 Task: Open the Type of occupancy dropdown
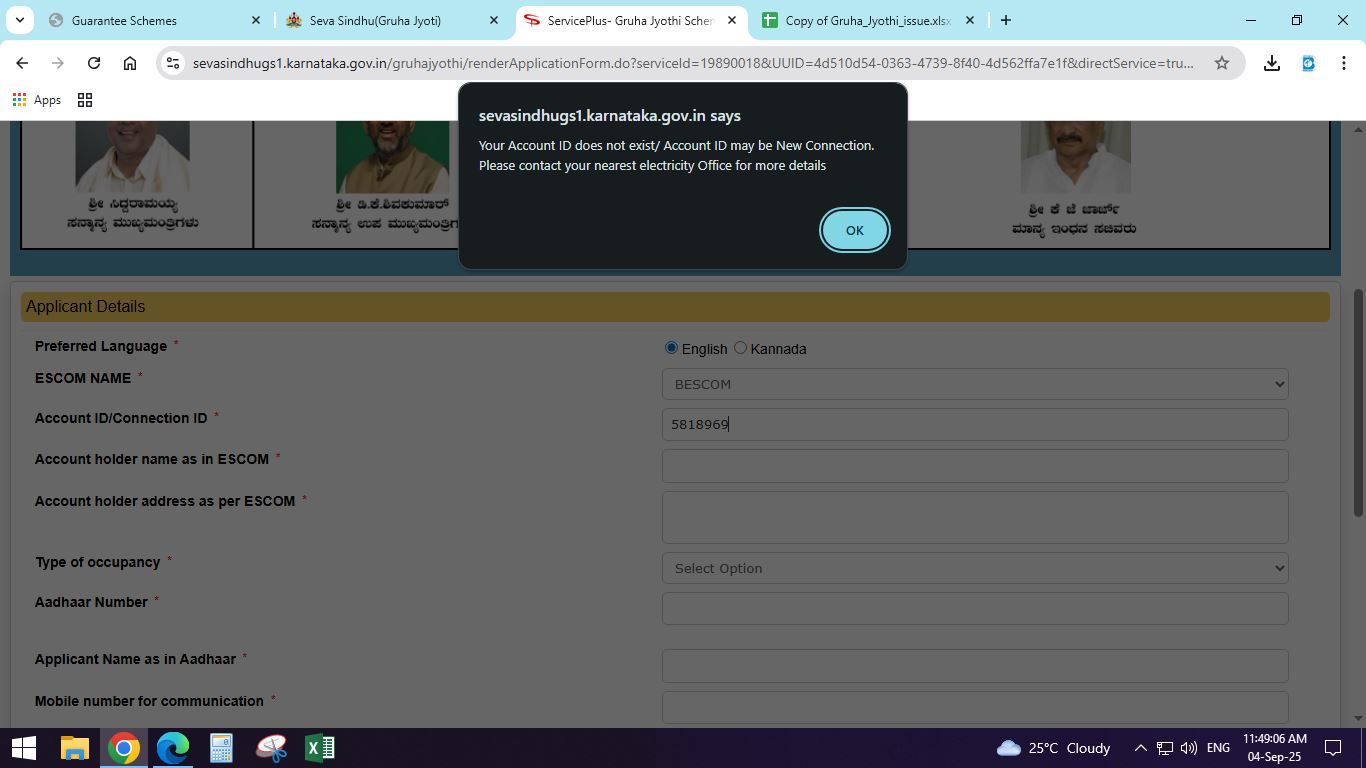coord(975,568)
